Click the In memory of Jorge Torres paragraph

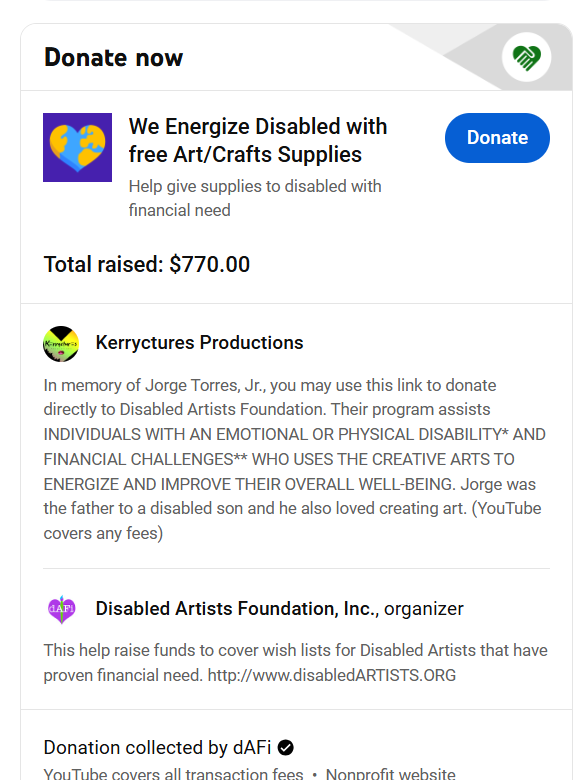click(294, 459)
